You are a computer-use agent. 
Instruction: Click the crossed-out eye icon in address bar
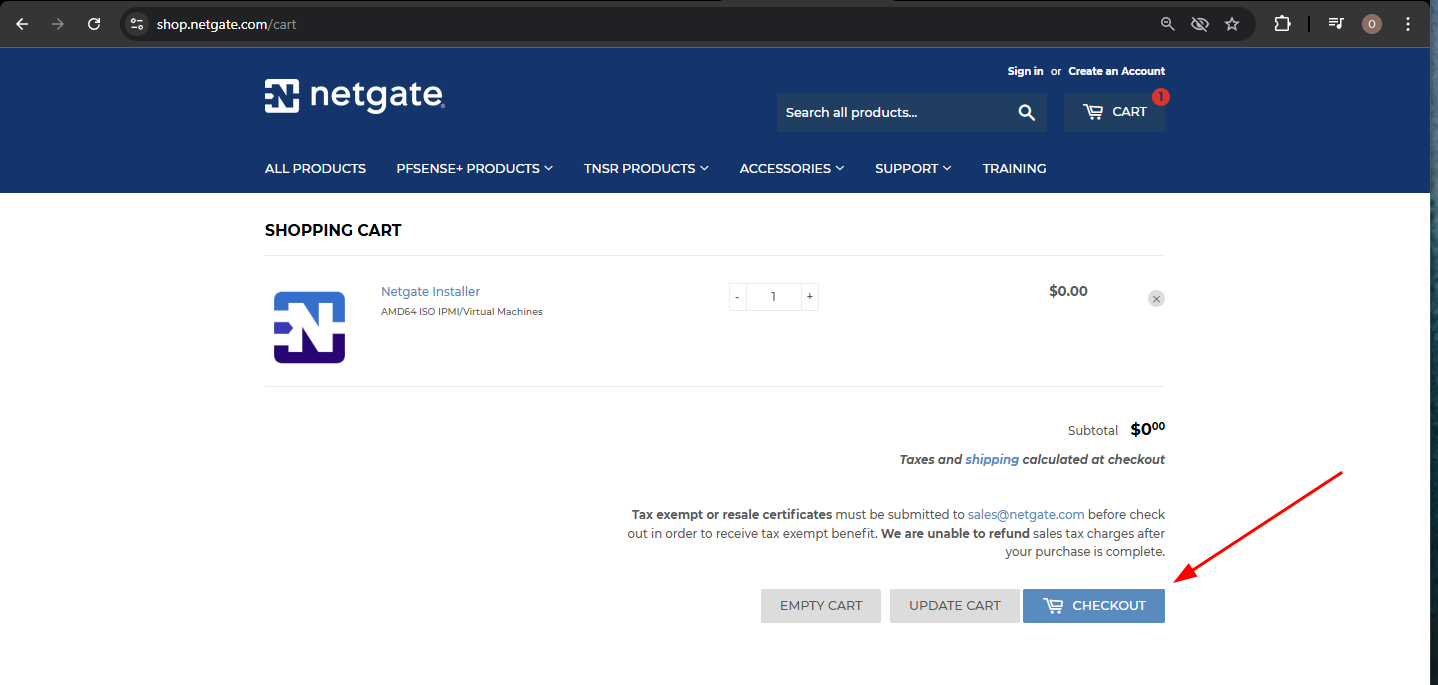coord(1200,24)
